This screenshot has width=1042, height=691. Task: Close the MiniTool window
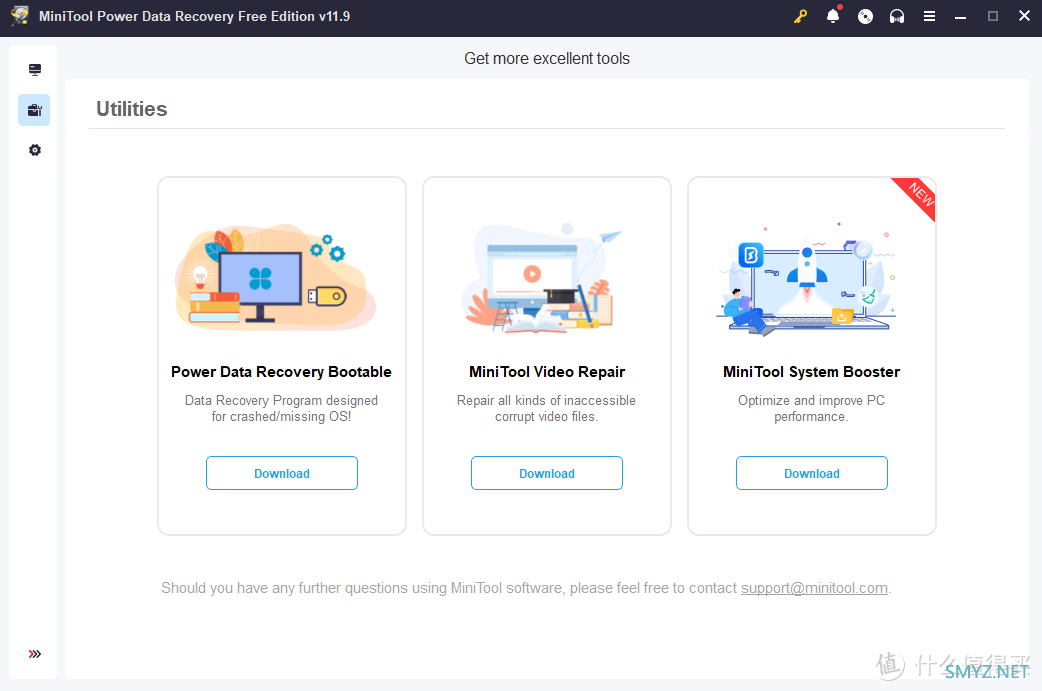coord(1025,16)
